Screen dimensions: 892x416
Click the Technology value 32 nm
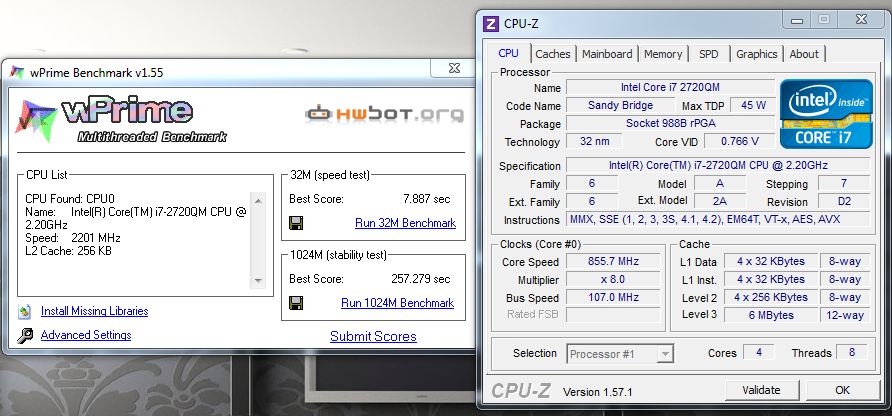click(594, 141)
